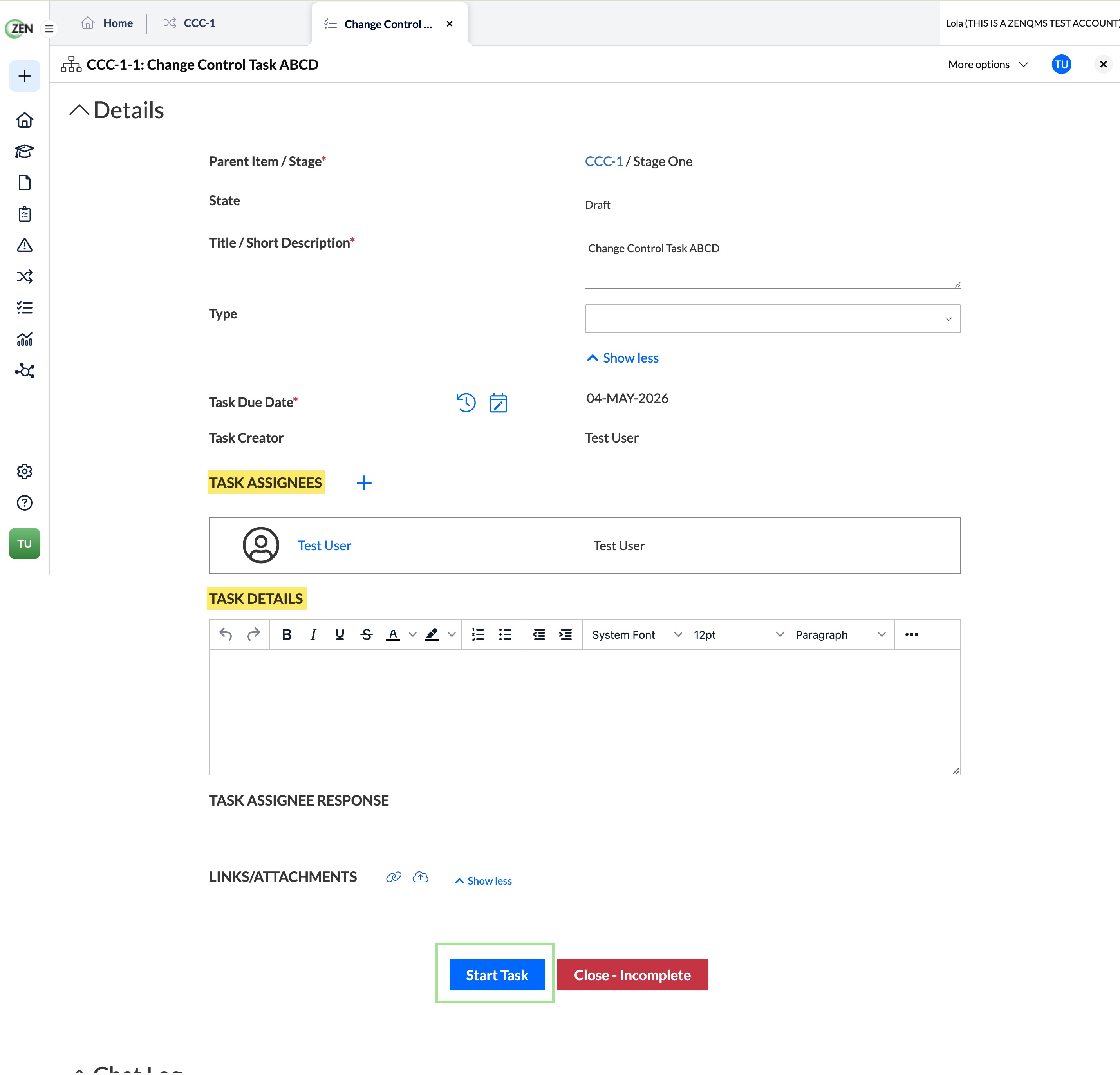This screenshot has height=1075, width=1120.
Task: Toggle Strikethrough formatting
Action: [366, 634]
